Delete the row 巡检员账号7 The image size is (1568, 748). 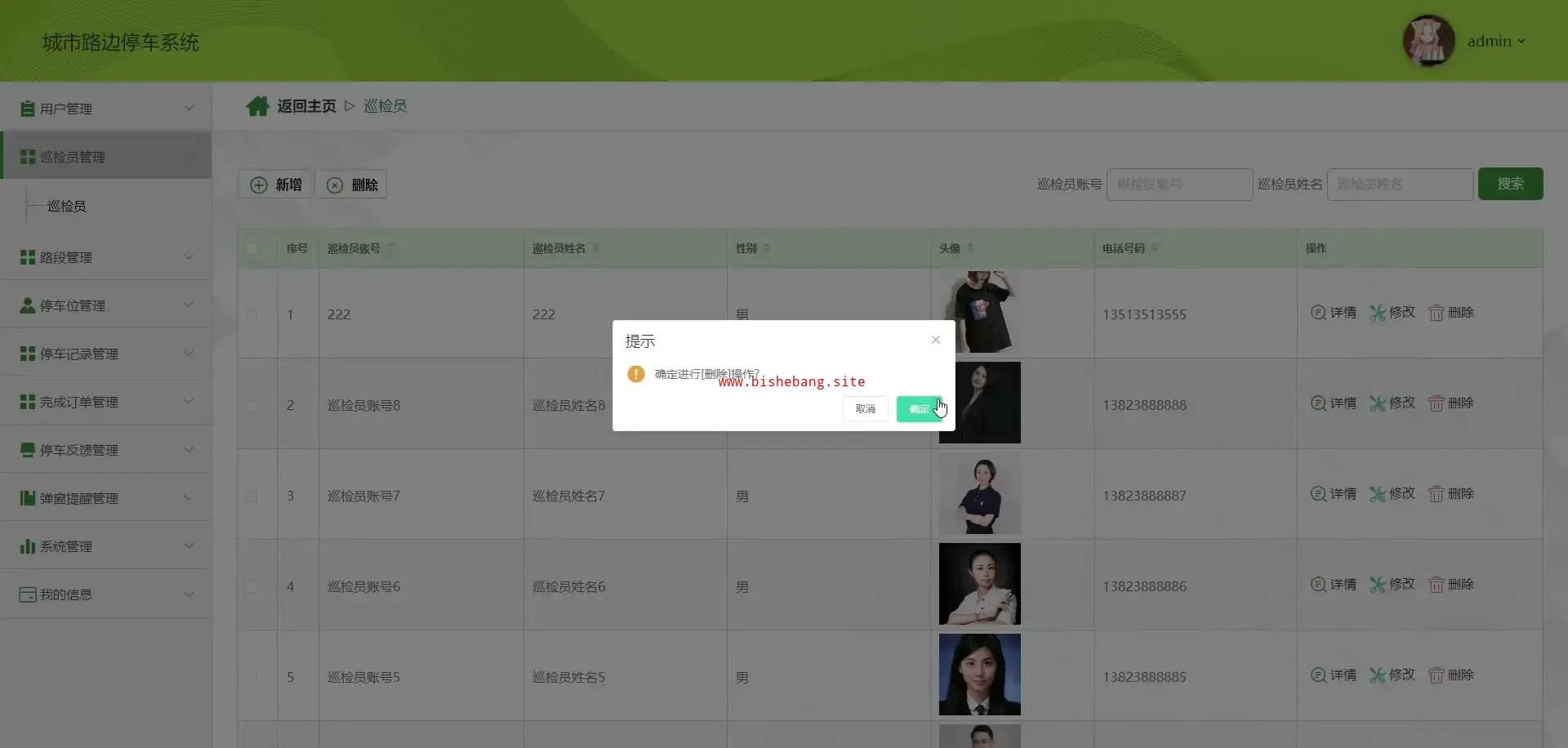click(1451, 494)
